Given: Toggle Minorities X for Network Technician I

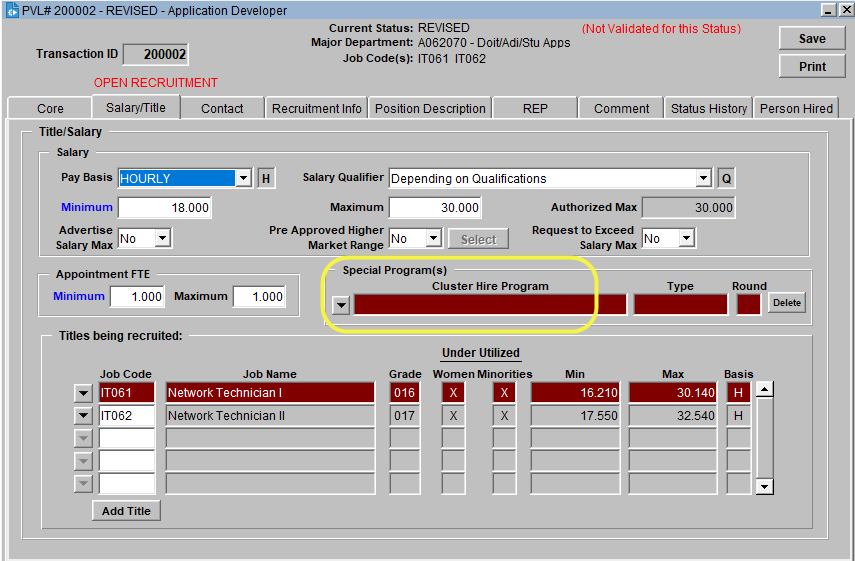Looking at the screenshot, I should click(x=504, y=393).
